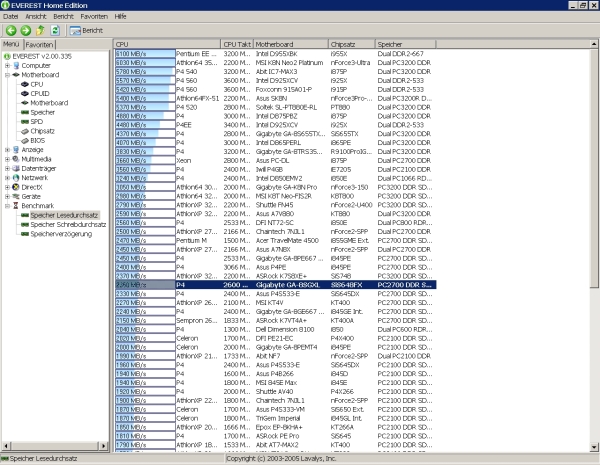The image size is (600, 465).
Task: Click the Computer tree icon
Action: tap(16, 65)
